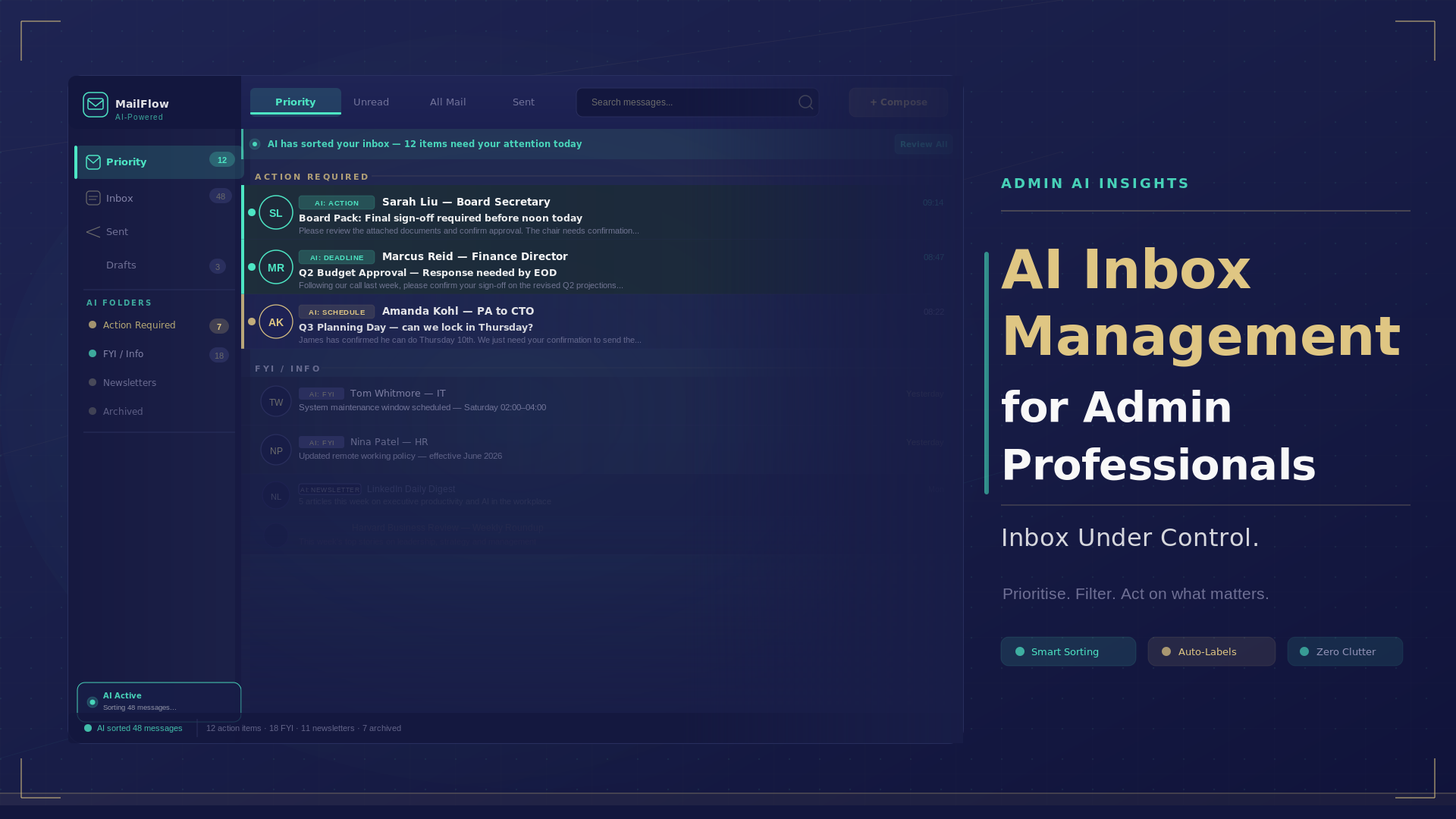Click the 7 badge on Action Required
This screenshot has height=819, width=1456.
[219, 327]
